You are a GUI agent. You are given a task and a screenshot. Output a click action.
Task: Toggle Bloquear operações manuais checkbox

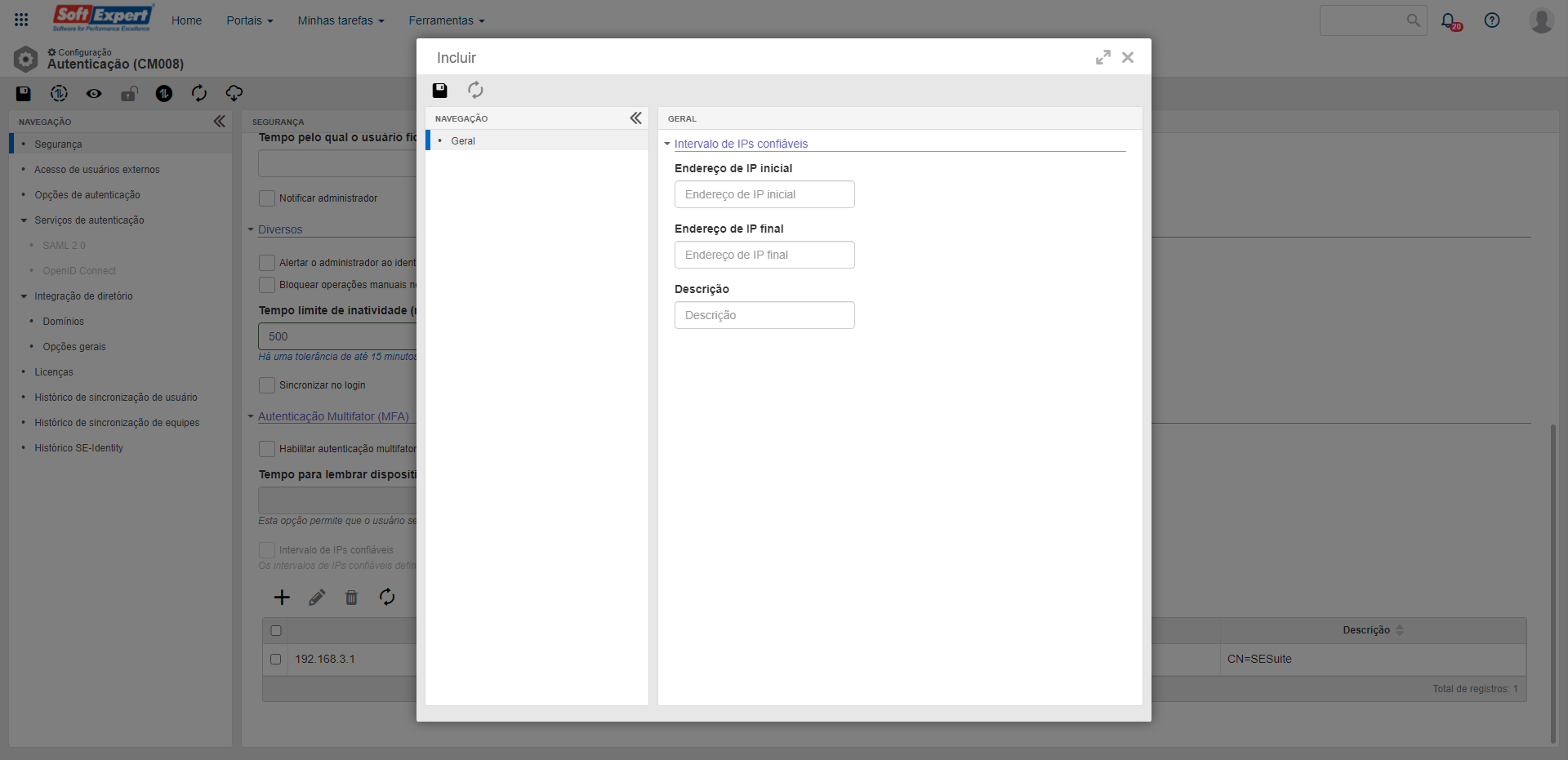tap(267, 285)
